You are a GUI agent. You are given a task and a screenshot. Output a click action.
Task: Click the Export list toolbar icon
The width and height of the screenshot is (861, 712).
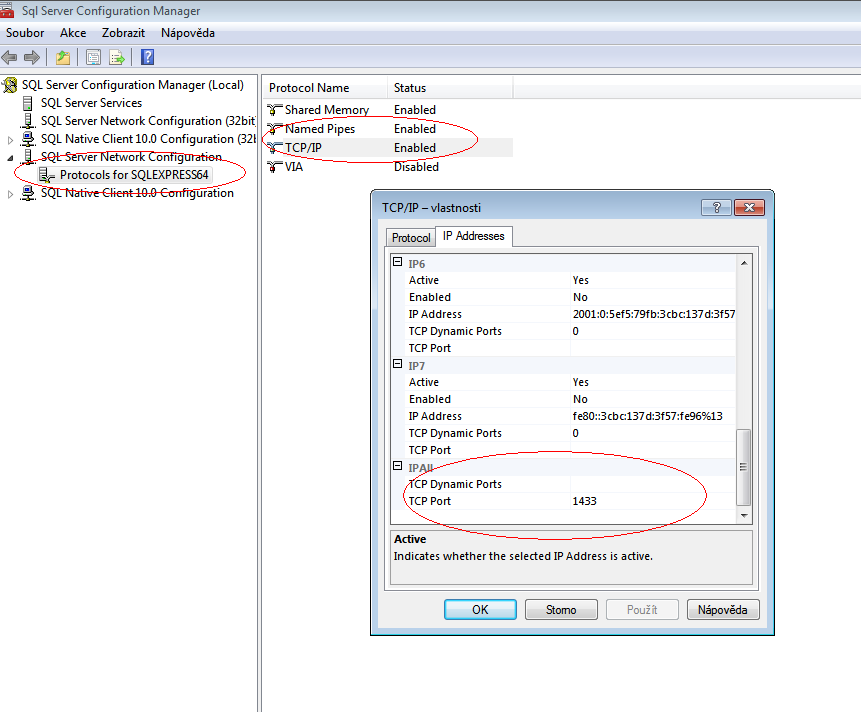[x=117, y=57]
